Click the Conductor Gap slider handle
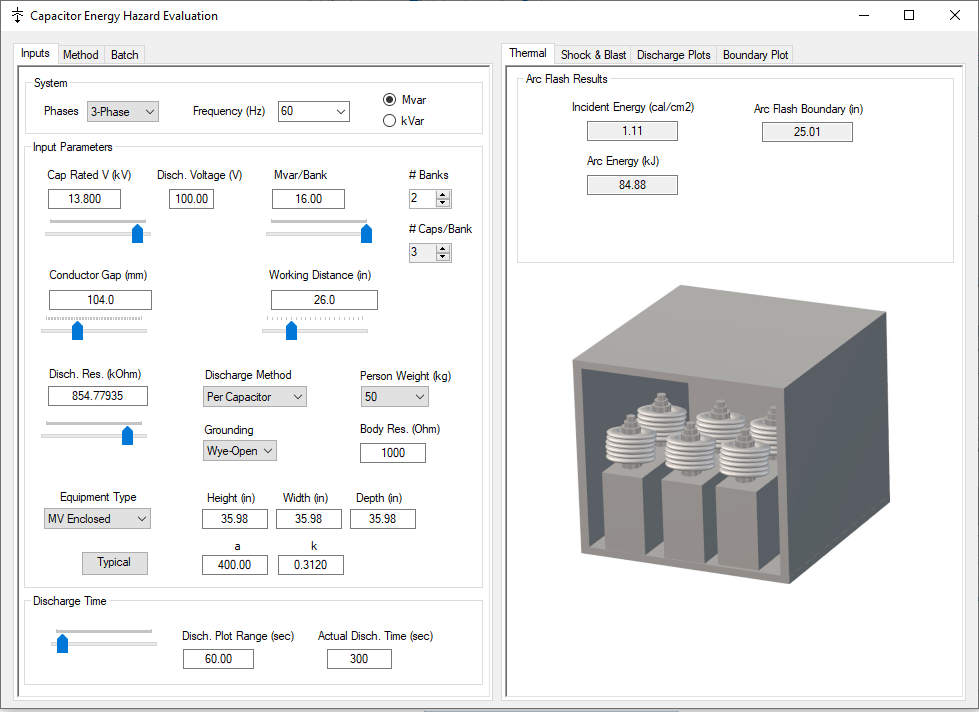 tap(75, 330)
